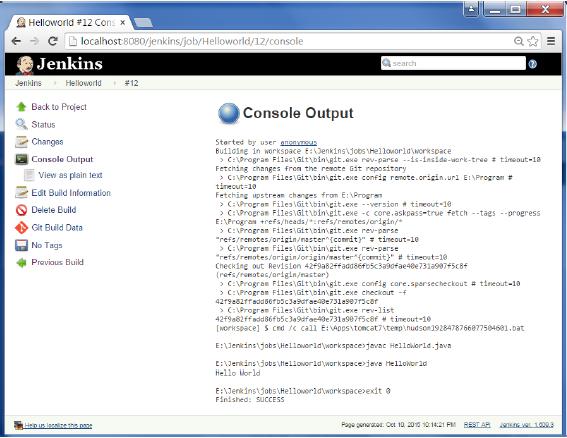Open View as plain text link
567x438 pixels.
(71, 175)
